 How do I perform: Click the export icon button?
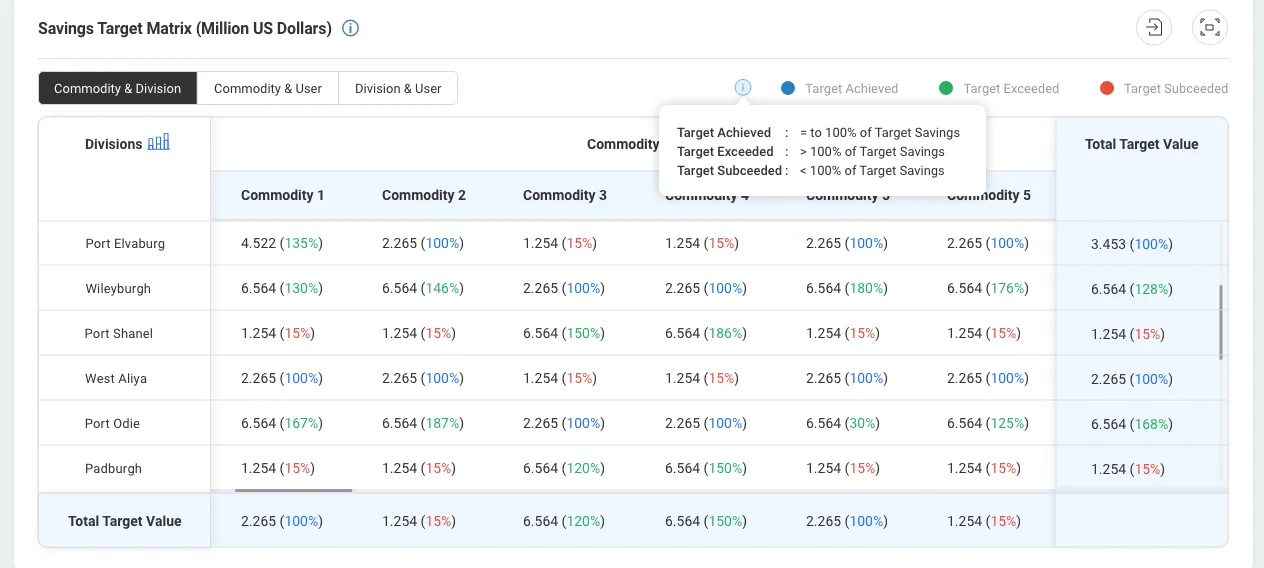click(x=1154, y=27)
